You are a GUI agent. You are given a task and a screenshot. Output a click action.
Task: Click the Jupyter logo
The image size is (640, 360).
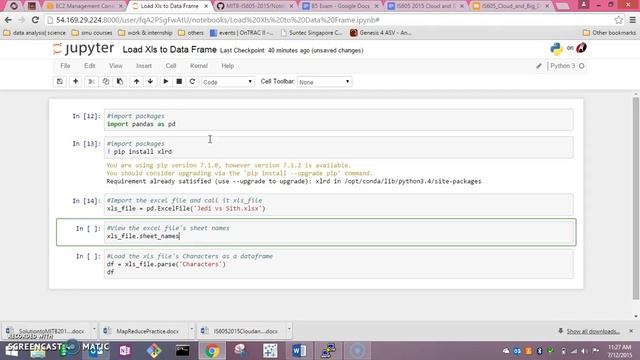pyautogui.click(x=84, y=49)
